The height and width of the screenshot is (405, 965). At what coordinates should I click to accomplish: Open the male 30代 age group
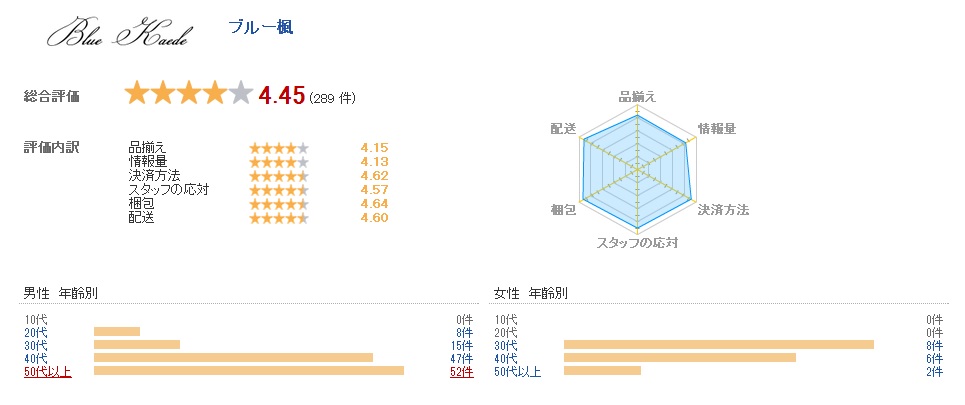[x=35, y=345]
